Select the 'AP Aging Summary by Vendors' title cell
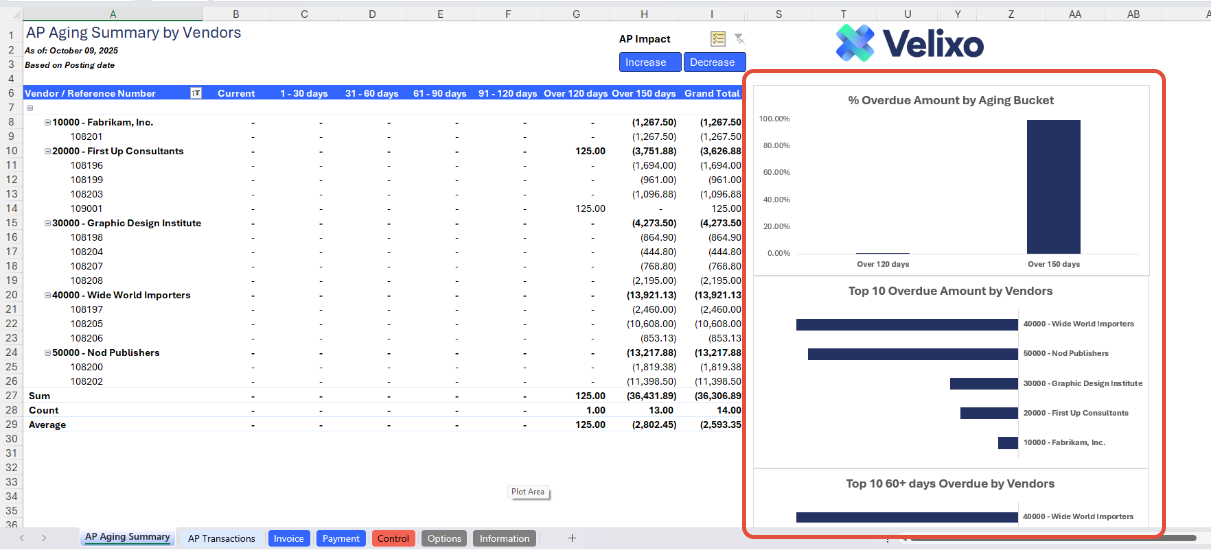1211x550 pixels. tap(133, 32)
